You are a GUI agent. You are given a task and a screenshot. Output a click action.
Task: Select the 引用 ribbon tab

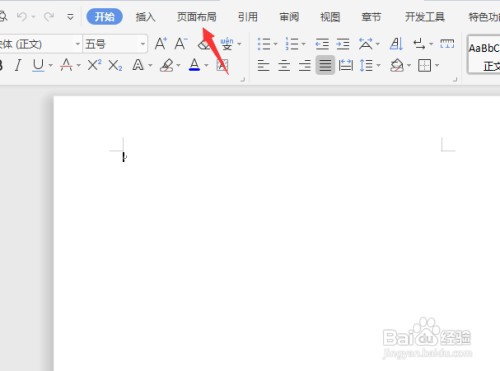(248, 17)
